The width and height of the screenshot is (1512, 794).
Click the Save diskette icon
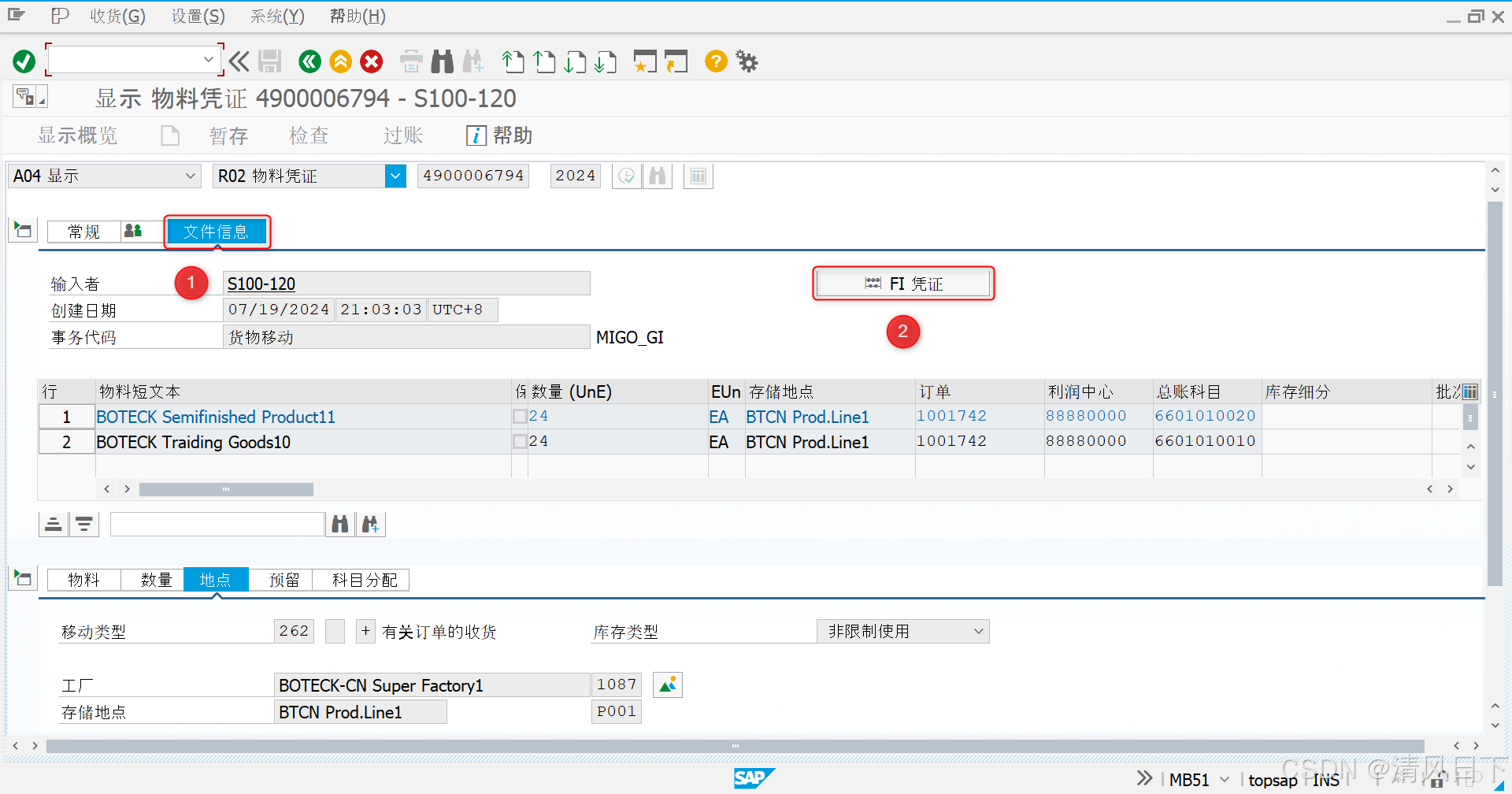pyautogui.click(x=270, y=61)
